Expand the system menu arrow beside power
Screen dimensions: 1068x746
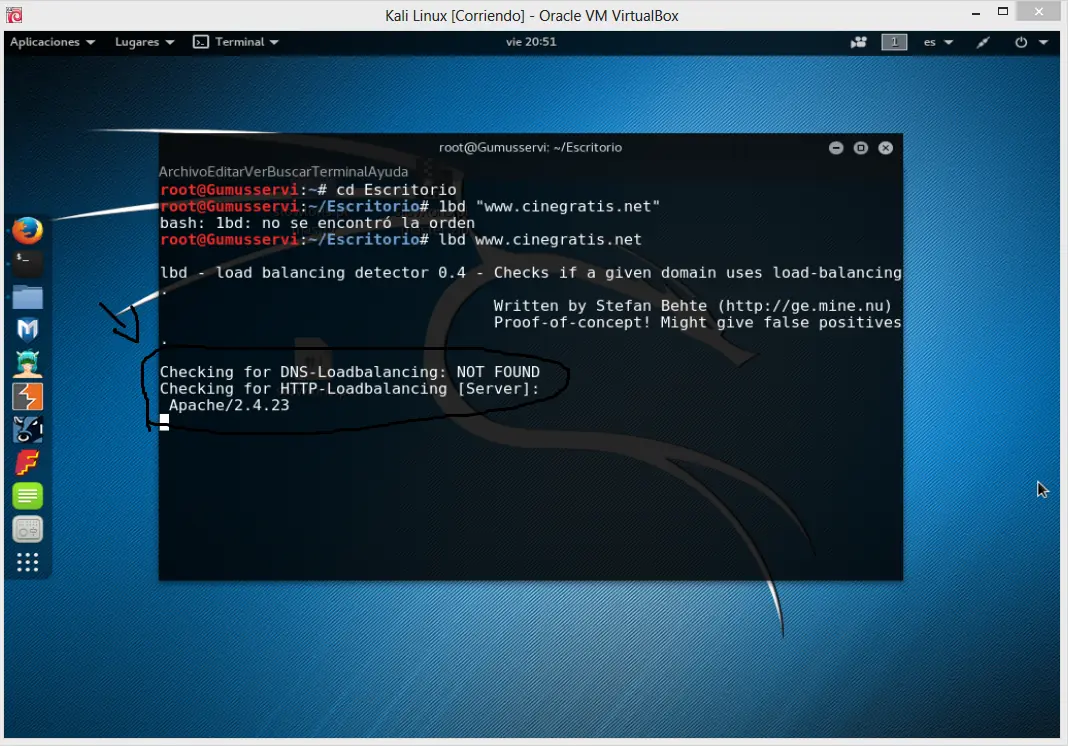pos(1043,42)
